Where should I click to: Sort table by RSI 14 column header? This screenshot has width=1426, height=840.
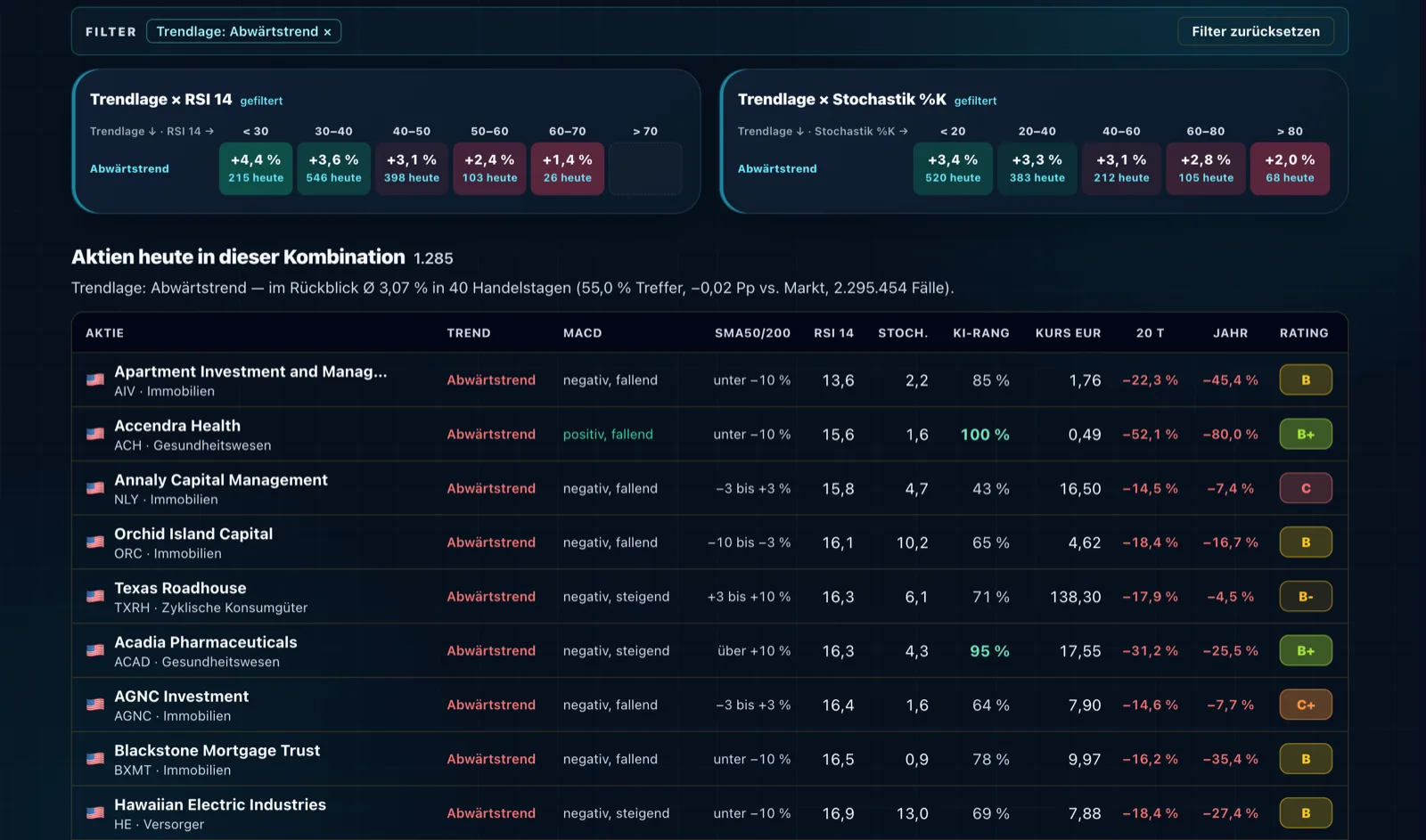833,333
